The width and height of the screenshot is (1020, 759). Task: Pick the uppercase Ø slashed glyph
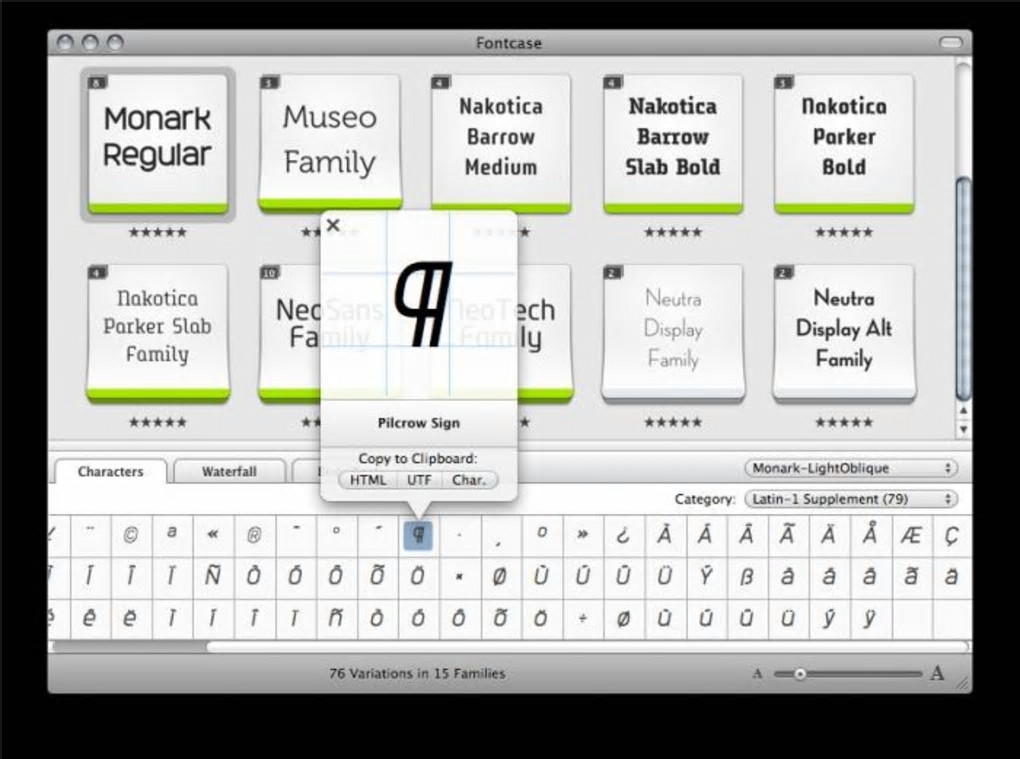pos(500,576)
